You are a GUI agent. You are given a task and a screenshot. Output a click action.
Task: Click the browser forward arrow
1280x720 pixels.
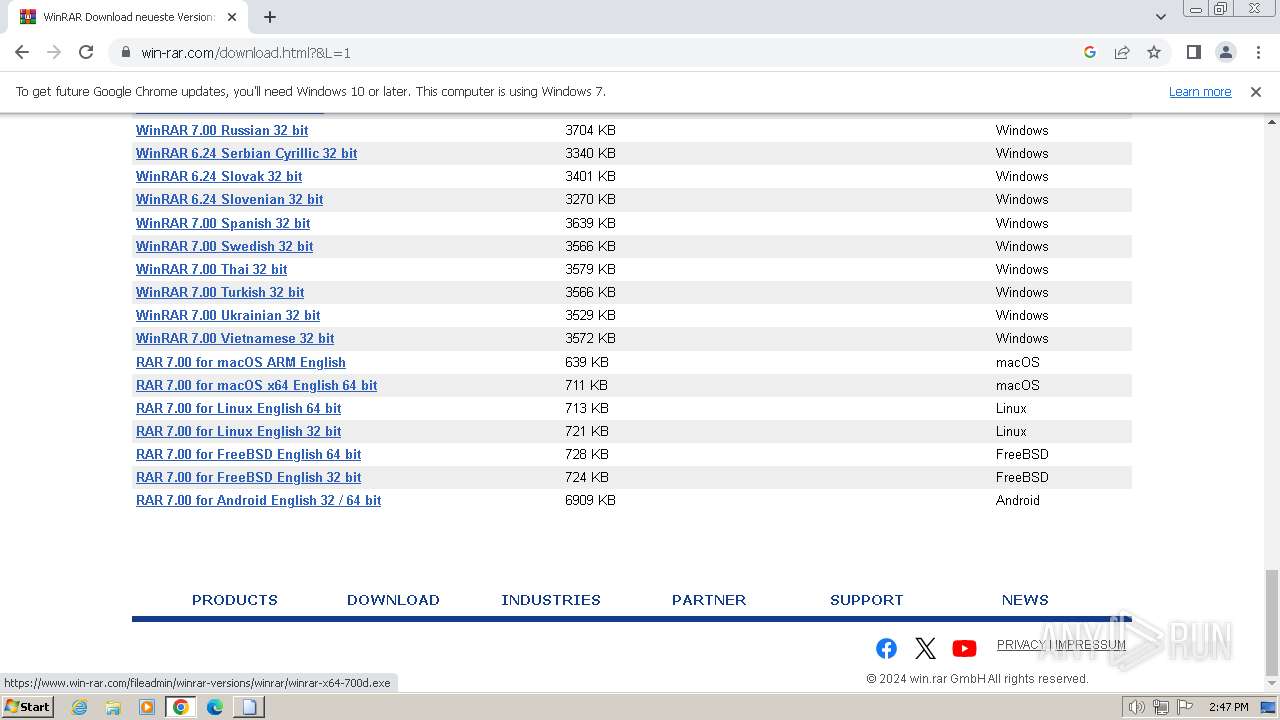[x=54, y=52]
